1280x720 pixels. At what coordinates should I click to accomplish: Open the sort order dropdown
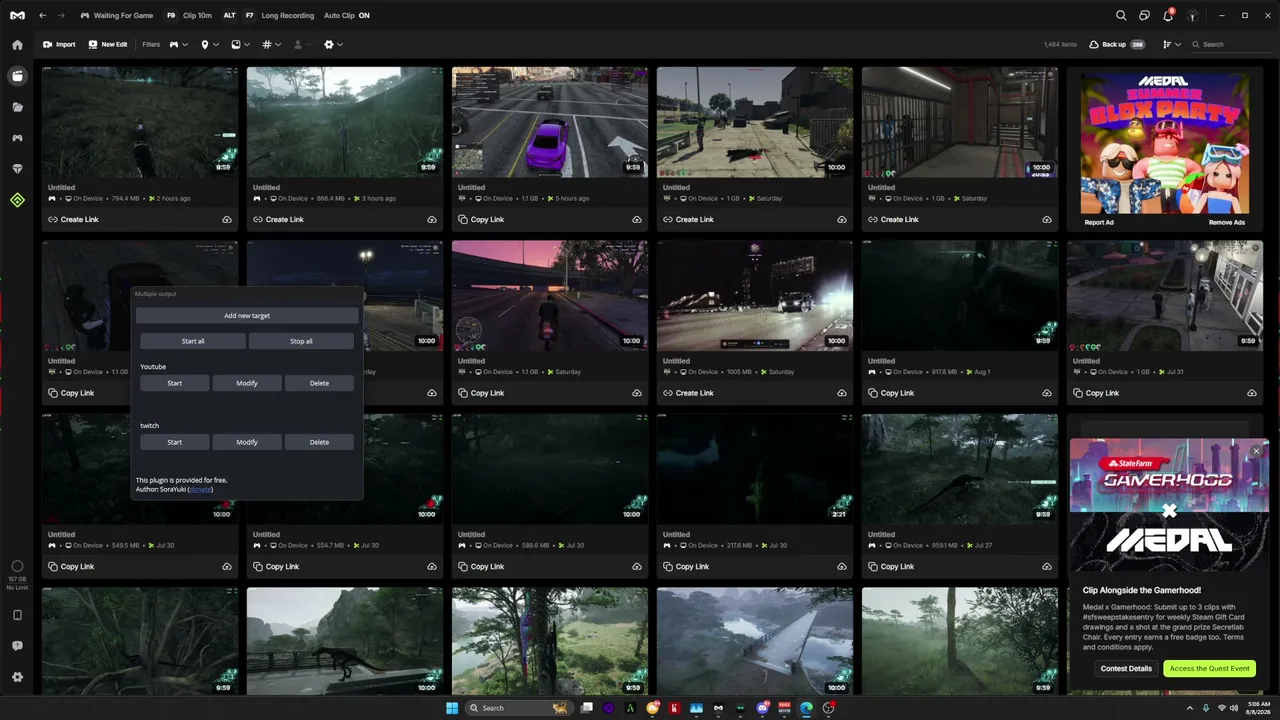coord(1171,45)
